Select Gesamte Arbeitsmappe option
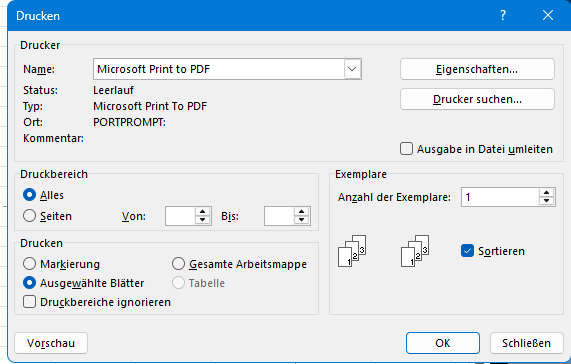571x364 pixels. (178, 264)
